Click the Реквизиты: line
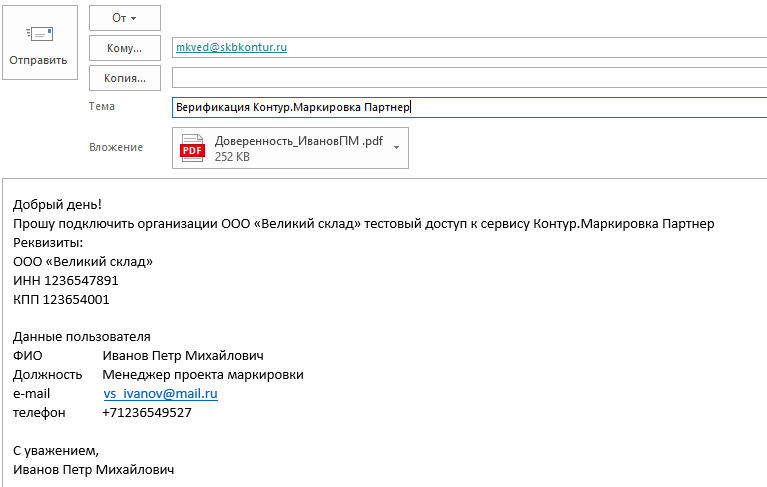 pos(48,243)
